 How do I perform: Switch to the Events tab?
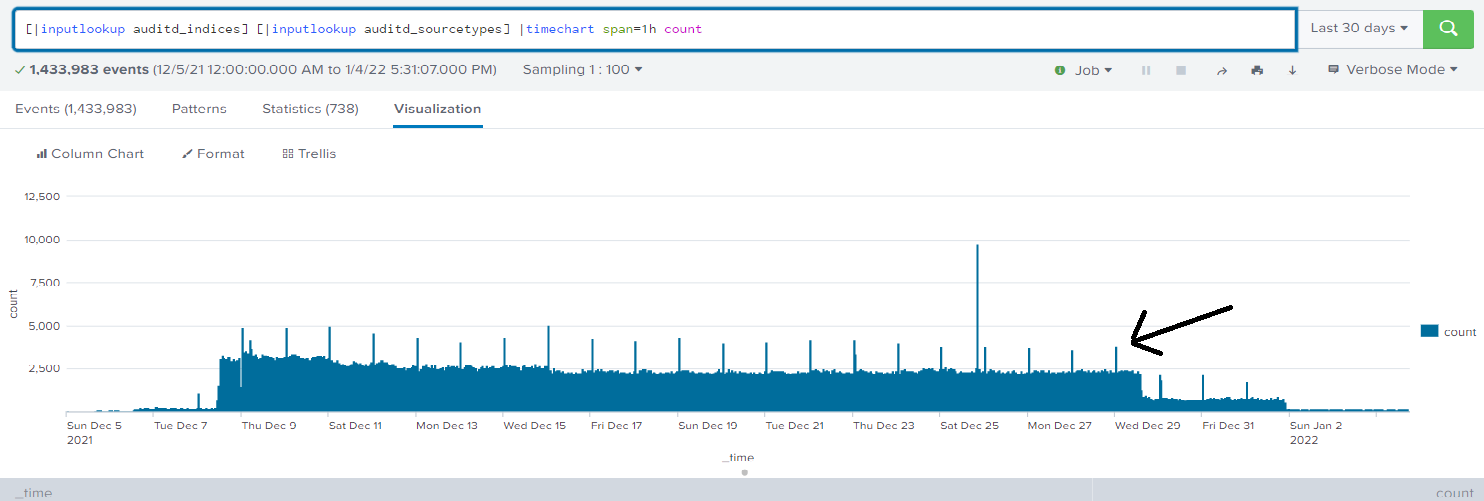[x=76, y=109]
